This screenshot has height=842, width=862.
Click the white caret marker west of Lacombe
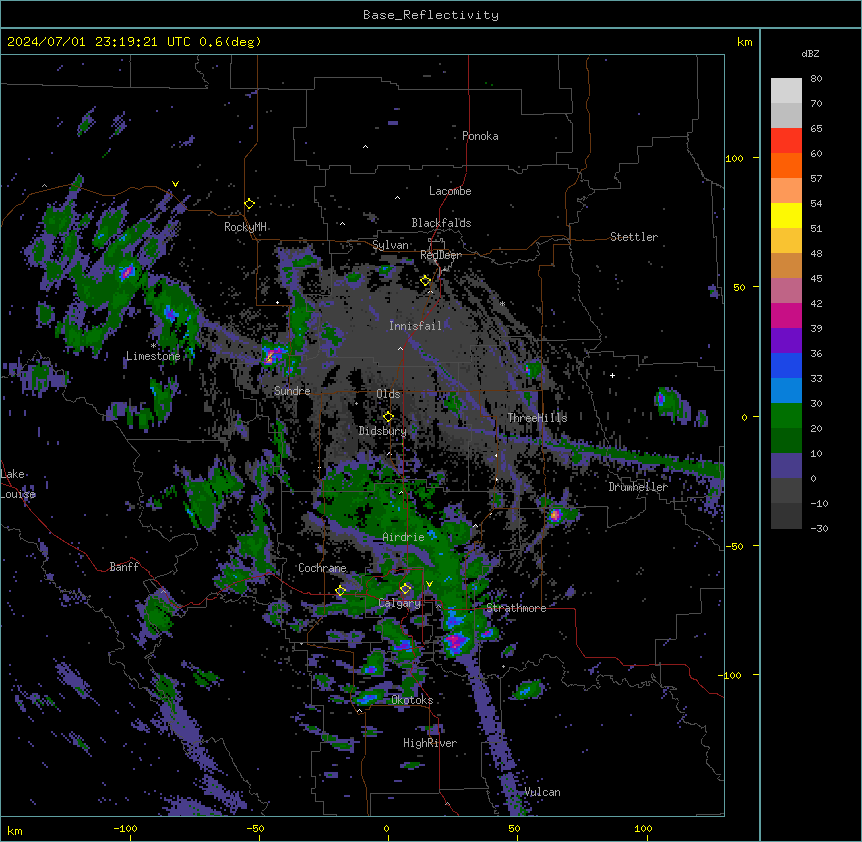397,198
